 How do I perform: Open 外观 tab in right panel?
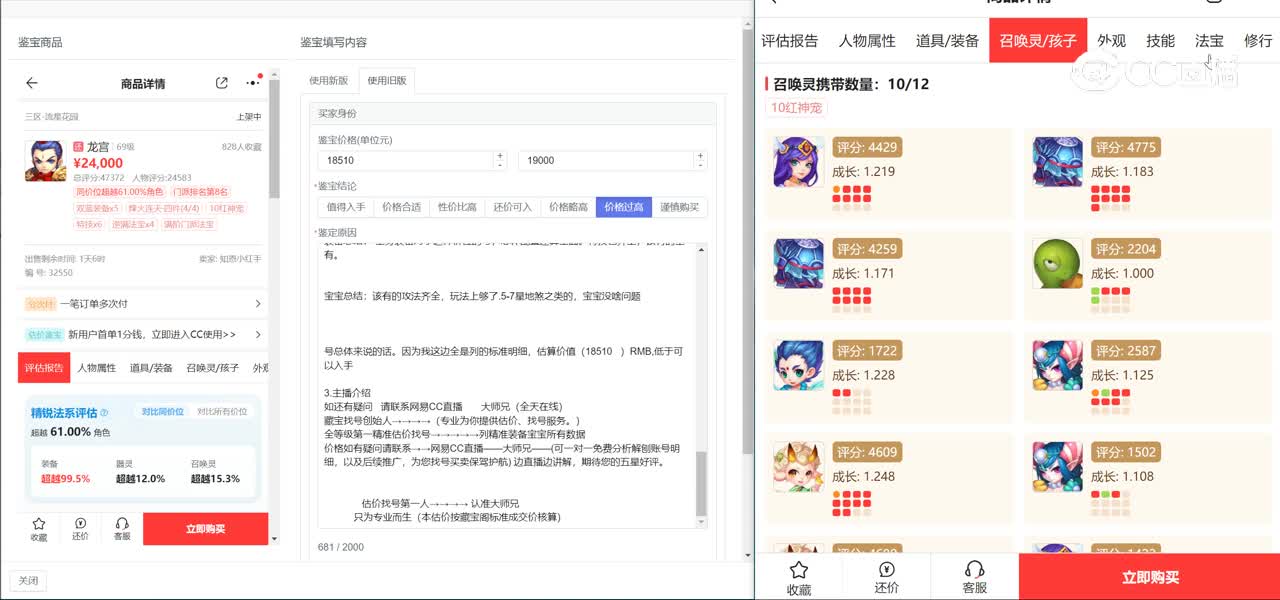[x=1111, y=41]
